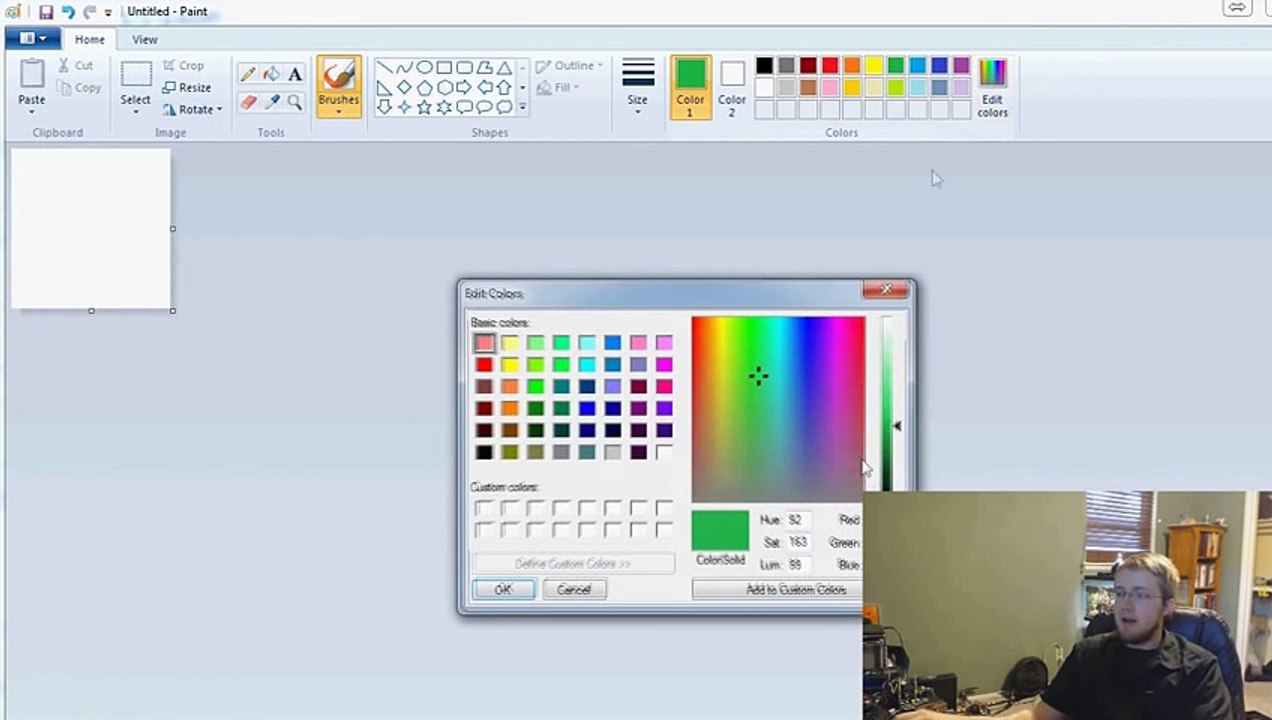Switch to the View ribbon tab

tap(145, 40)
